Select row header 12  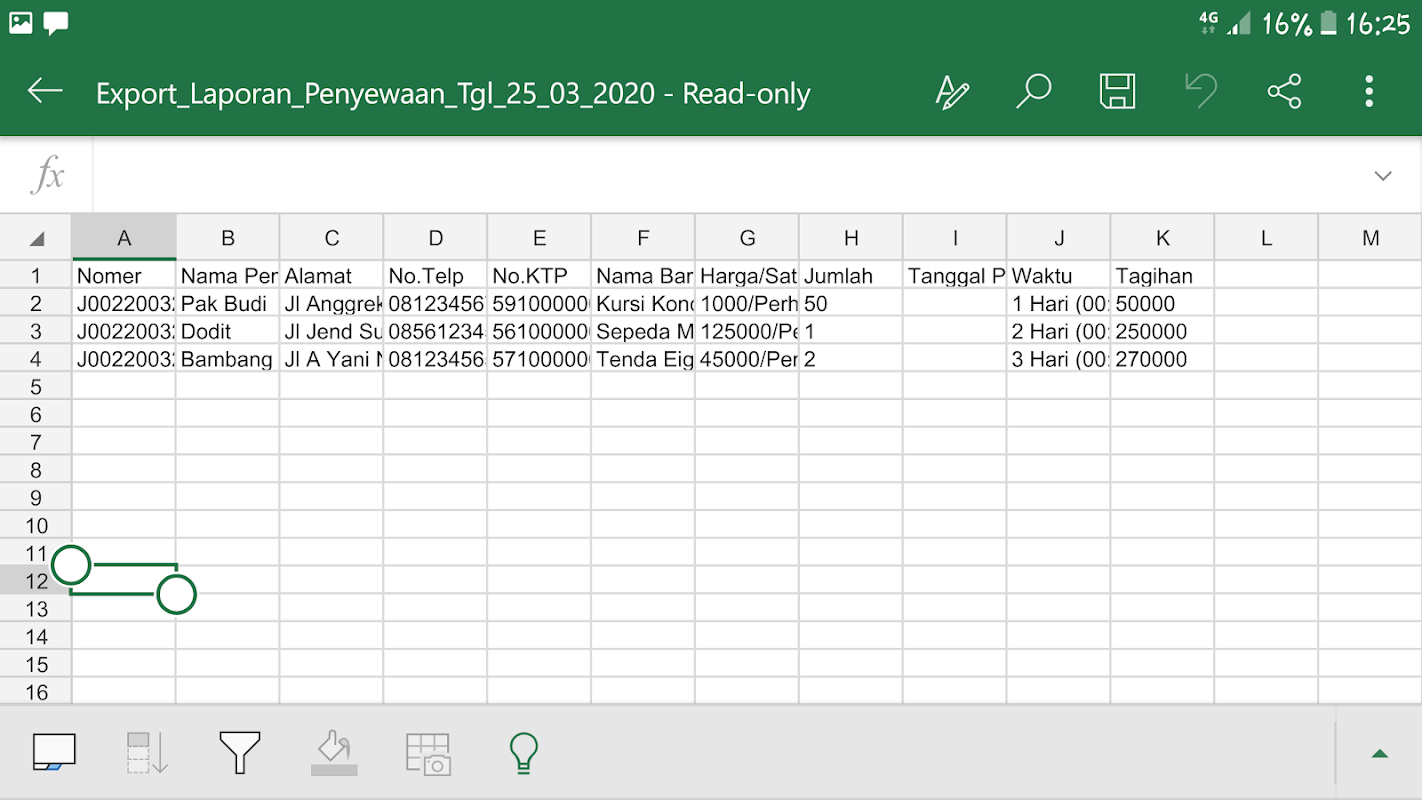(36, 581)
